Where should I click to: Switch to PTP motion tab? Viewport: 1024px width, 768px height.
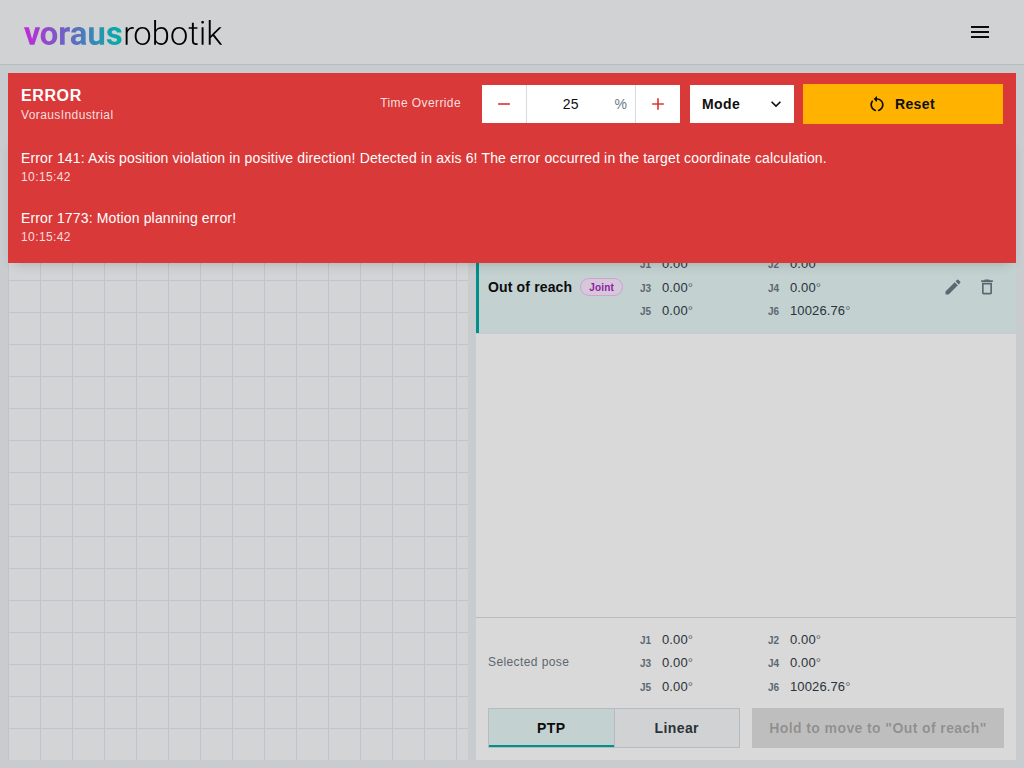(x=551, y=728)
